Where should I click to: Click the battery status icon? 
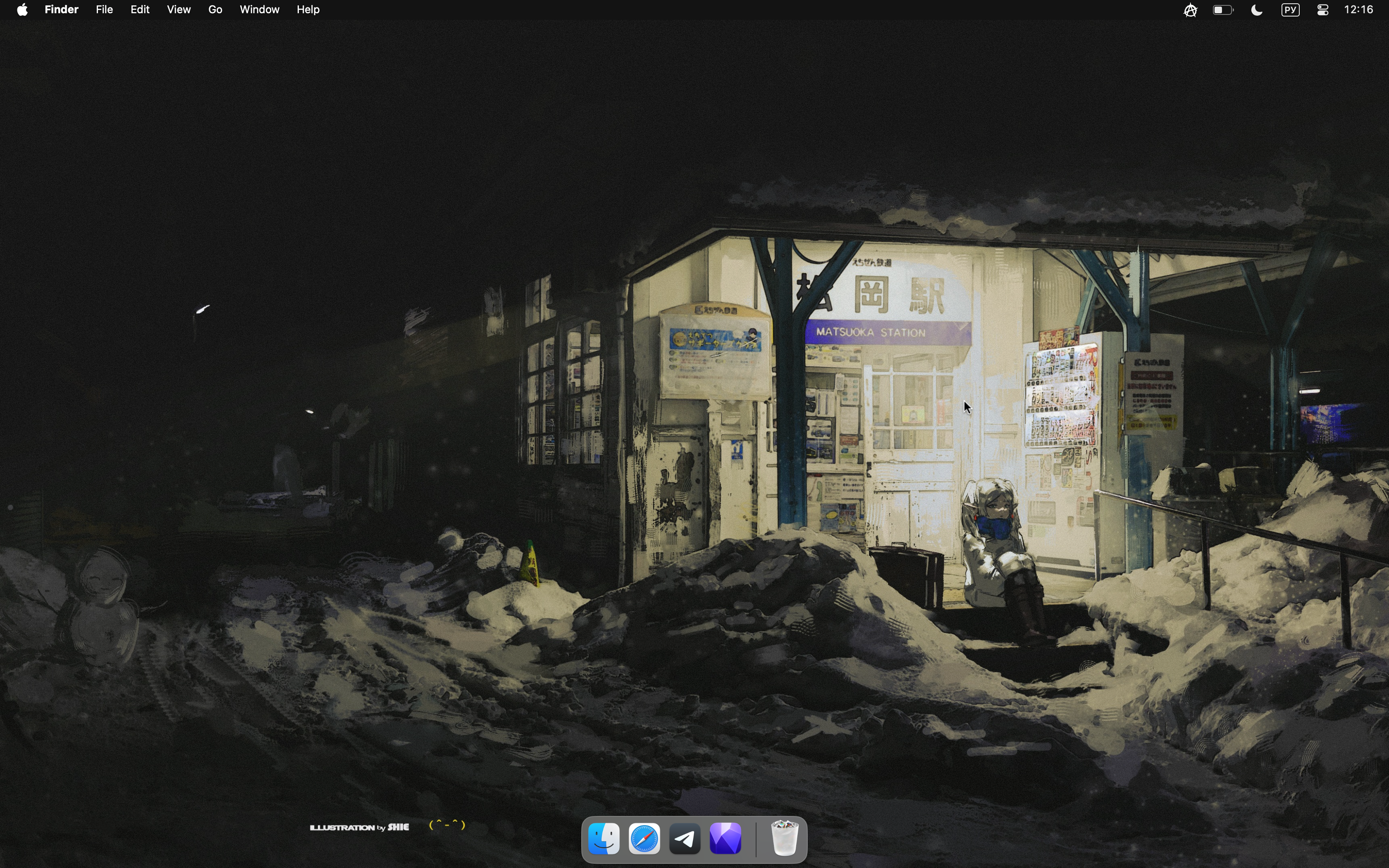pos(1224,10)
